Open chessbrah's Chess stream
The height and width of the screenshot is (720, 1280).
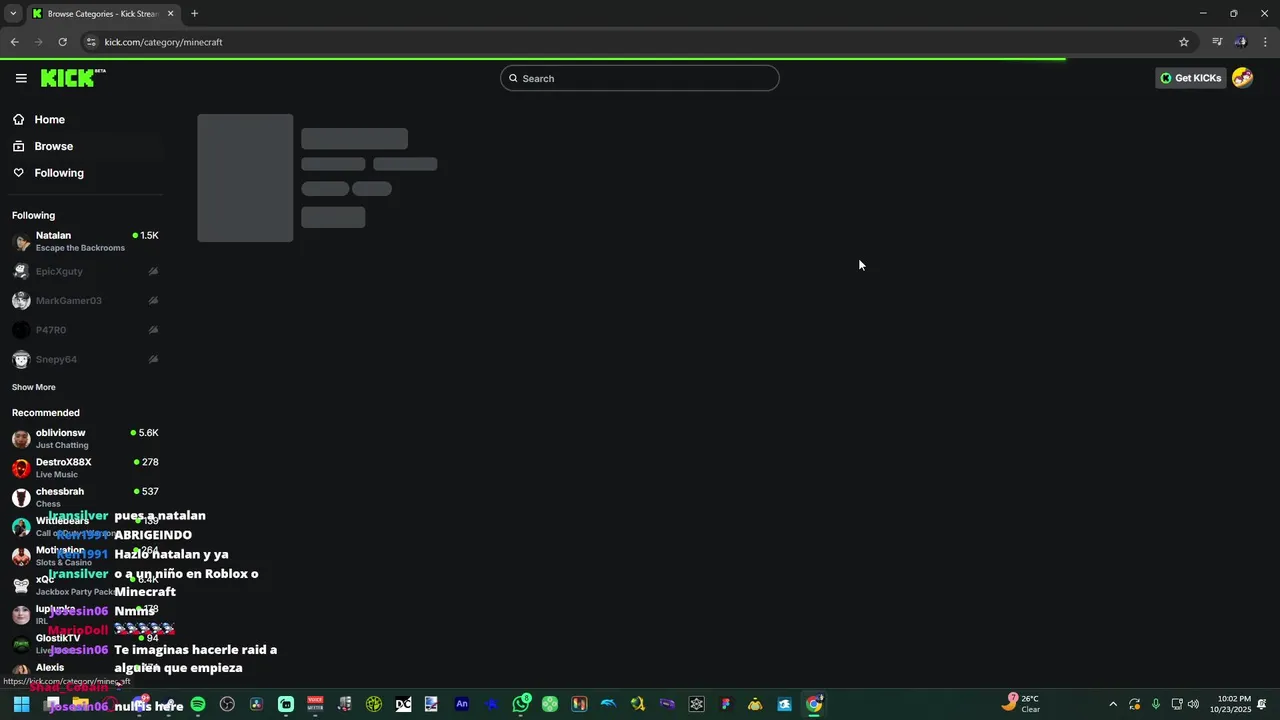[x=84, y=497]
